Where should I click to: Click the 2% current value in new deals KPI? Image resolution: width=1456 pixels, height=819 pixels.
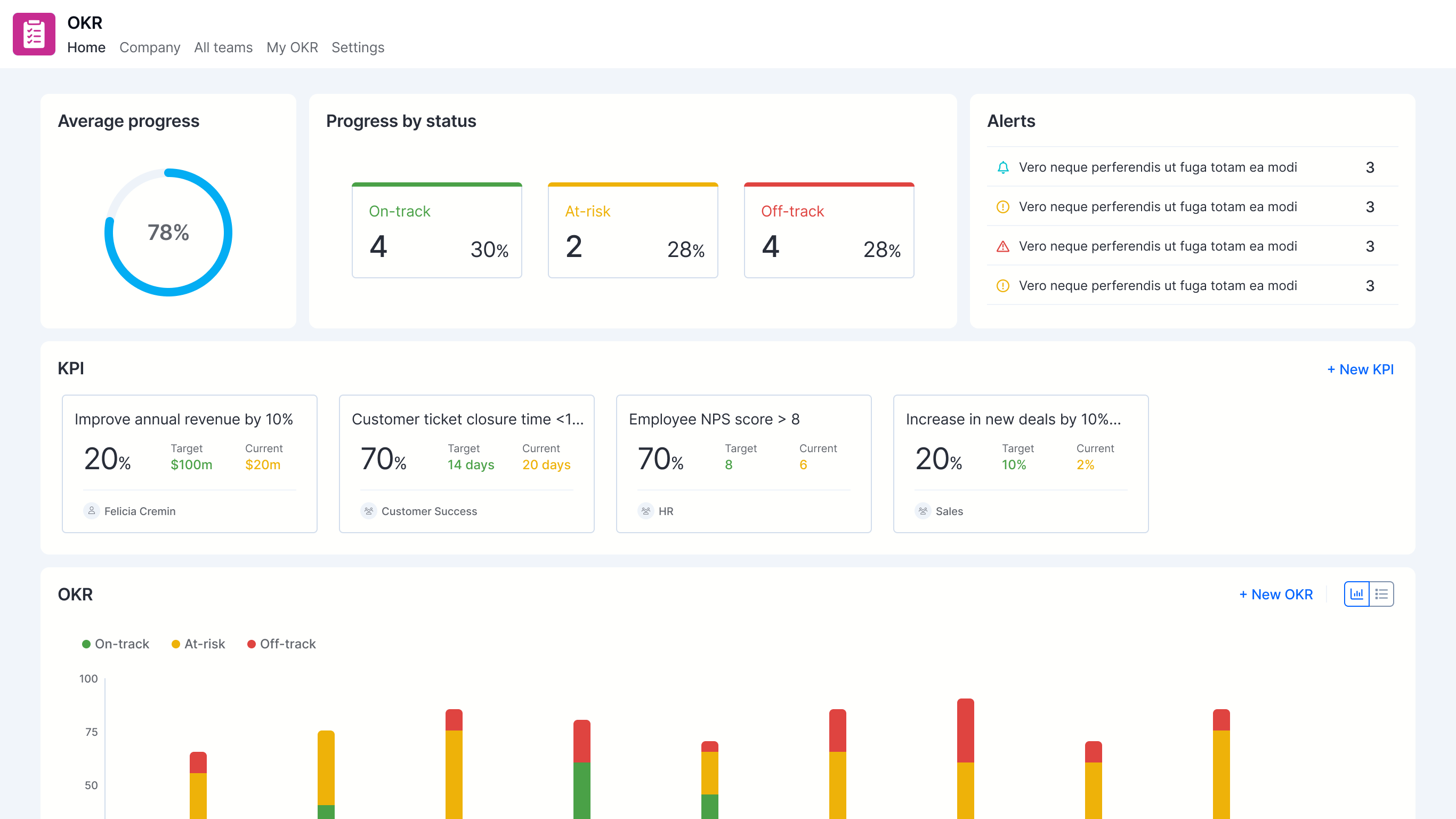[x=1085, y=464]
